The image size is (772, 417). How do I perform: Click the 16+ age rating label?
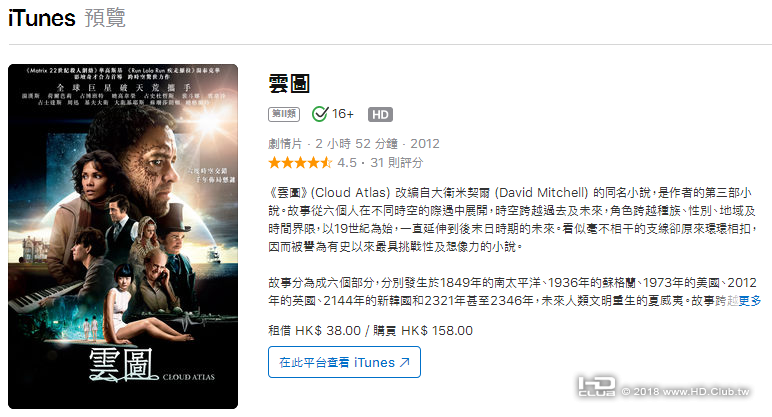[343, 114]
